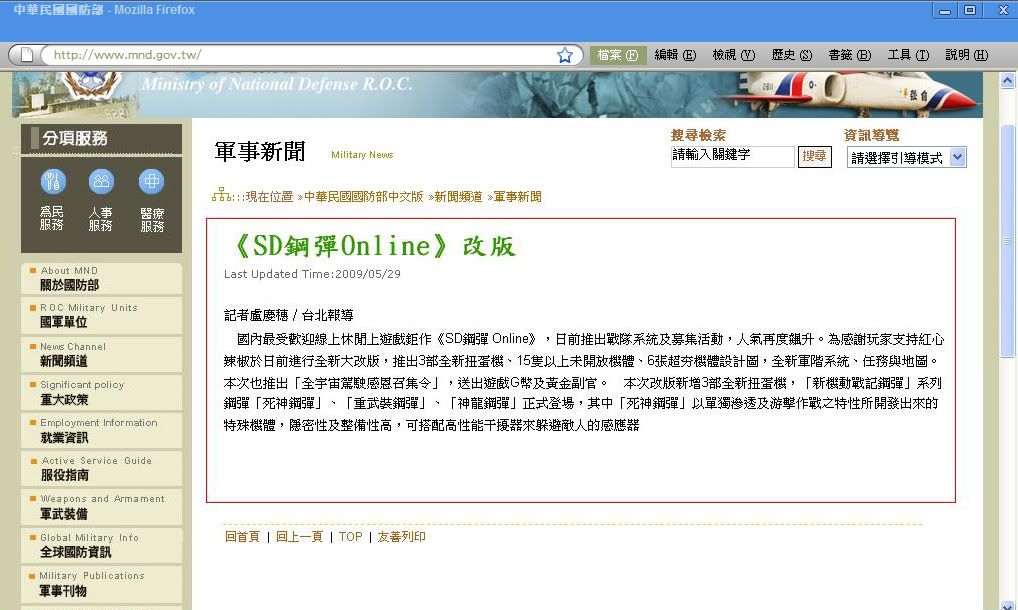Click the 《SD鋼彈Online》改版 article title
1018x610 pixels.
[x=375, y=246]
